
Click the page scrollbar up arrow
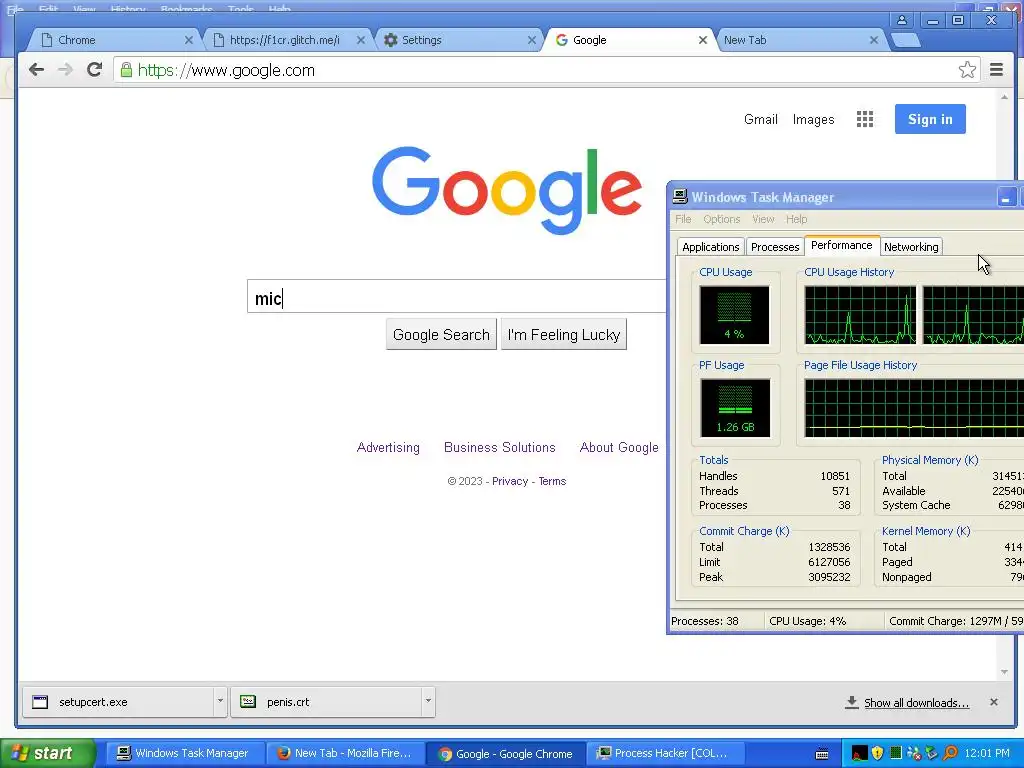coord(1004,97)
